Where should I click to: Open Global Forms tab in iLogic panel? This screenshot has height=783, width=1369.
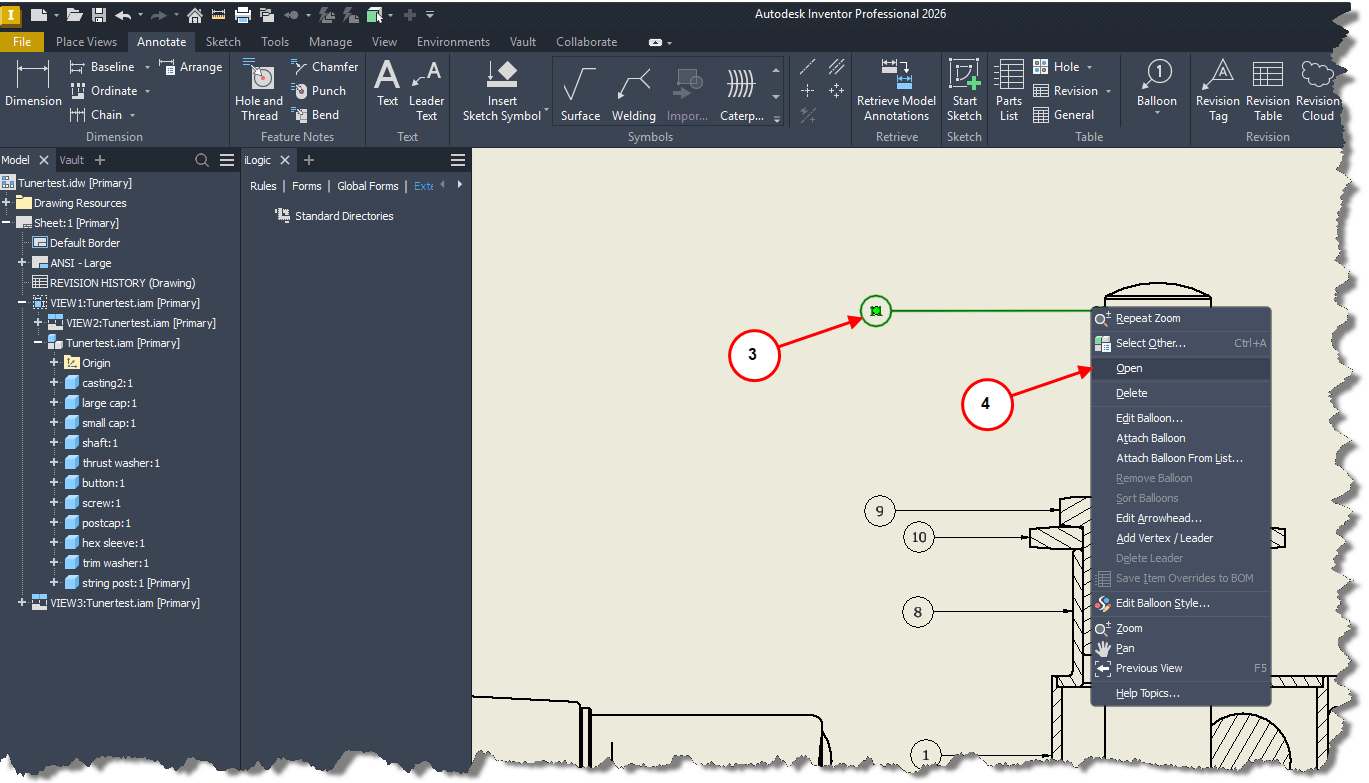click(368, 186)
